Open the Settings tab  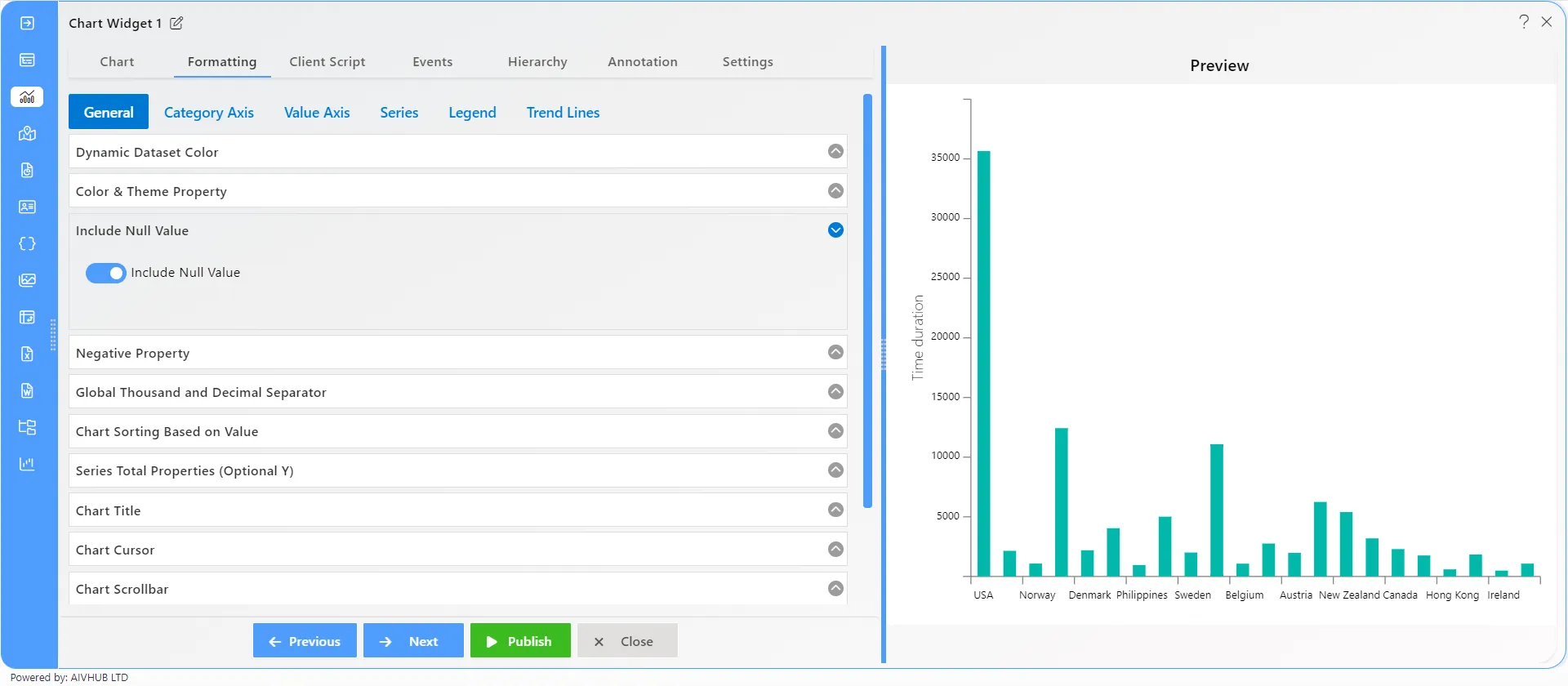point(747,62)
